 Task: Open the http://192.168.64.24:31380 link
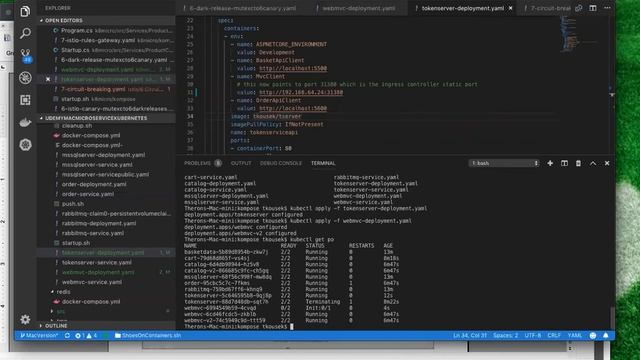coord(301,93)
